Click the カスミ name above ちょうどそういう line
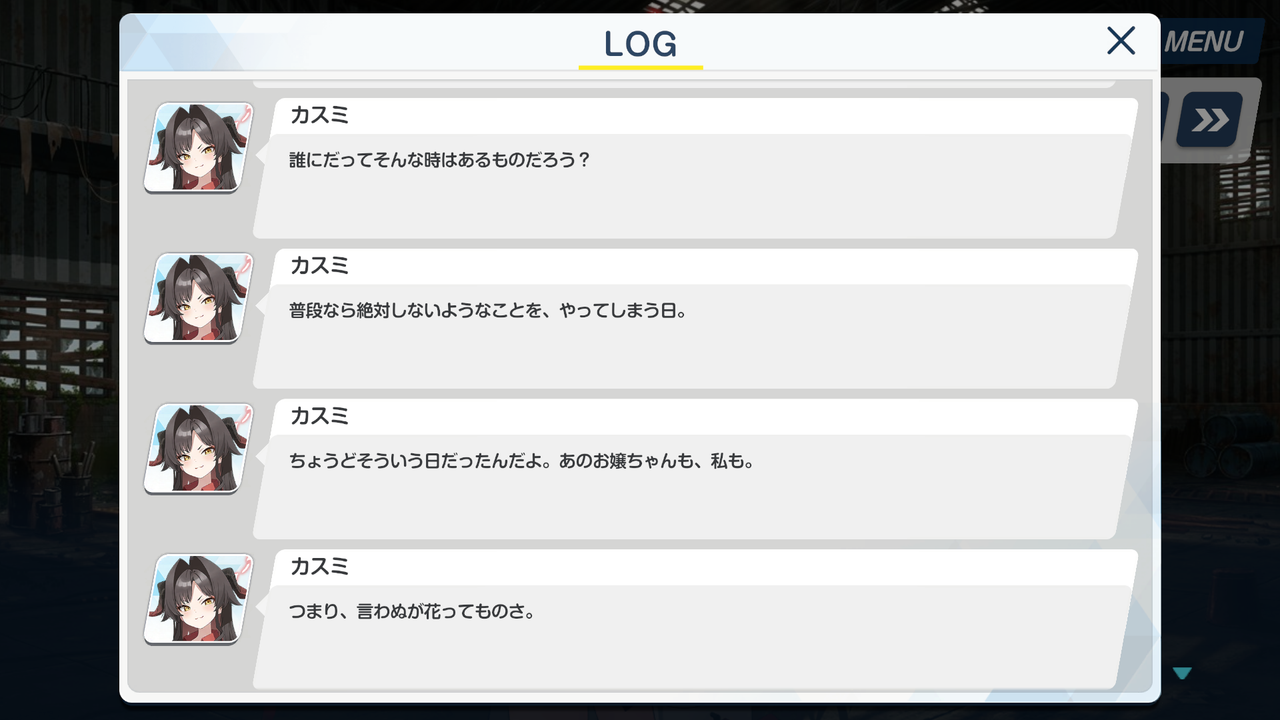1280x720 pixels. pyautogui.click(x=319, y=415)
